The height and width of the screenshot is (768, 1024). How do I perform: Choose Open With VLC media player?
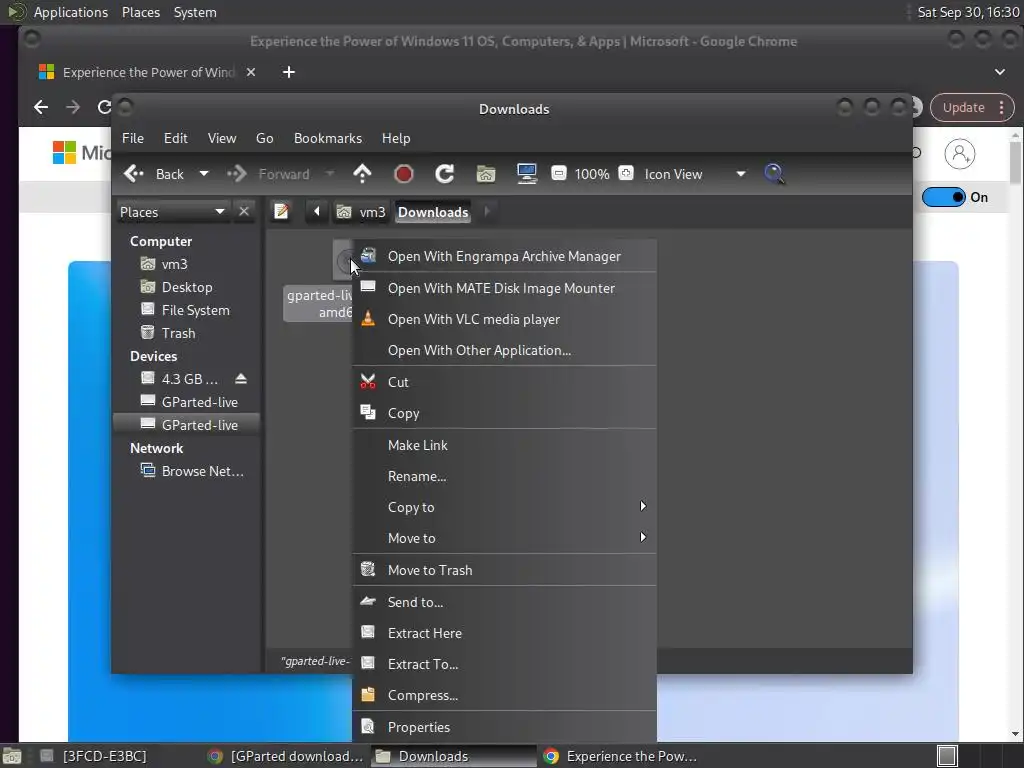(504, 319)
